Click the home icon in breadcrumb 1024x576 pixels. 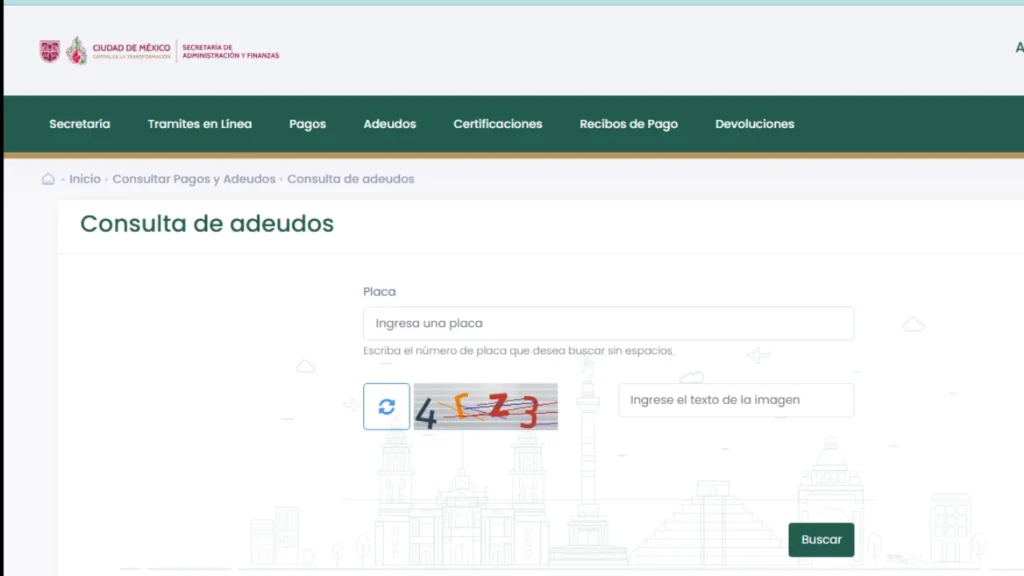tap(48, 179)
